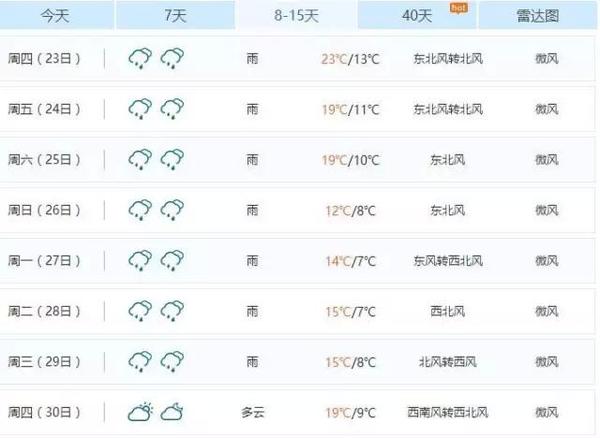The height and width of the screenshot is (438, 600).
Task: Click the 西南风转西北风 wind text
Action: coord(448,412)
